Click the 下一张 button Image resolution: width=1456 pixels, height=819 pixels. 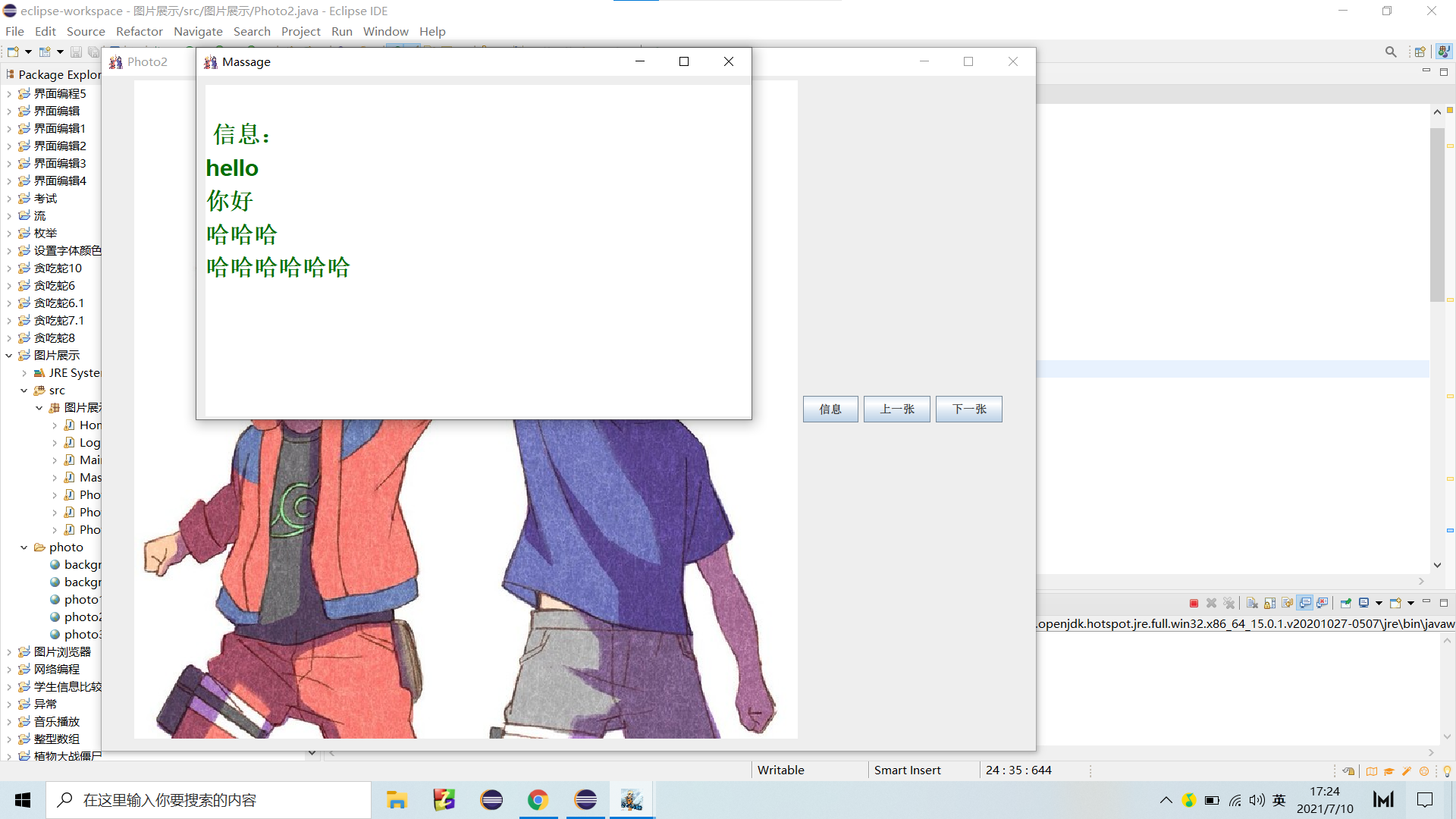click(968, 409)
